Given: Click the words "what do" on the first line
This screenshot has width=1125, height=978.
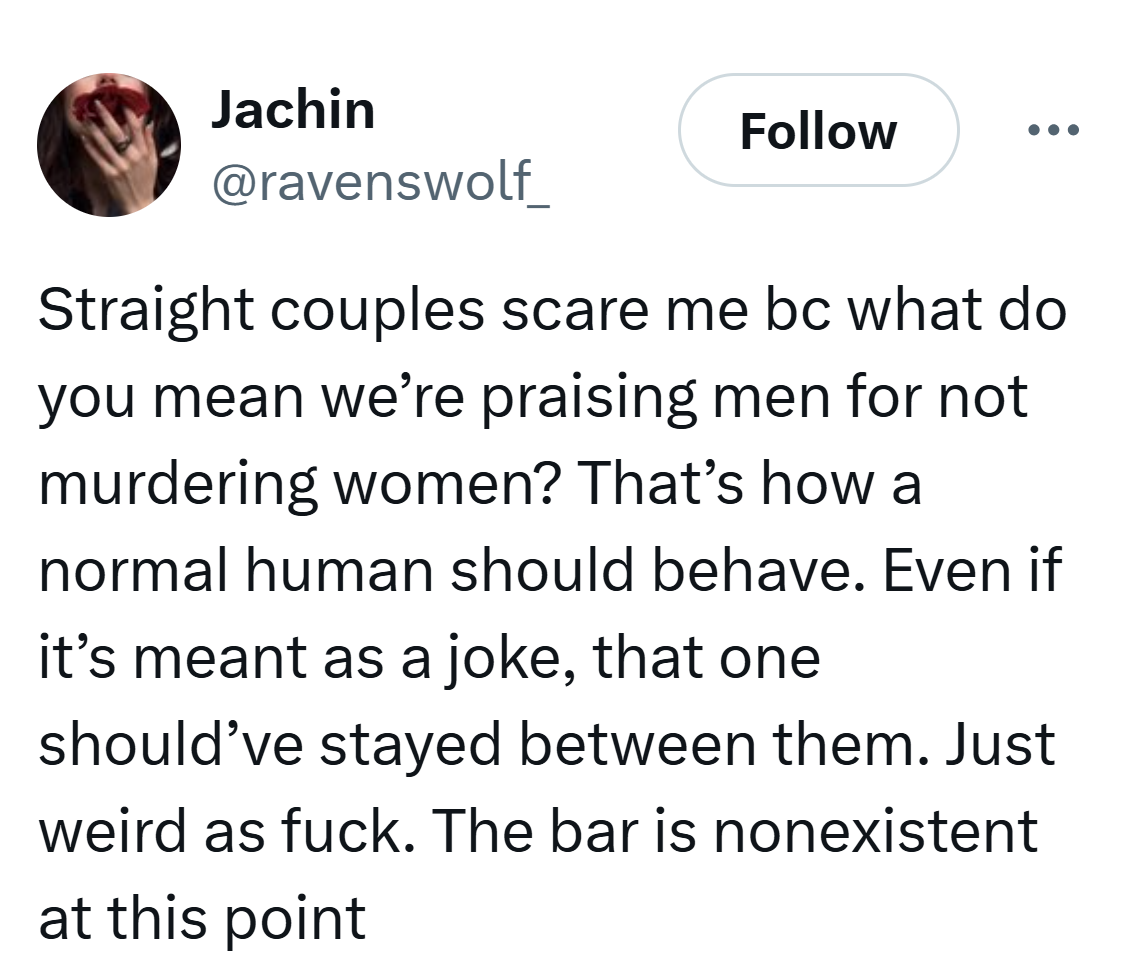Looking at the screenshot, I should pos(960,313).
